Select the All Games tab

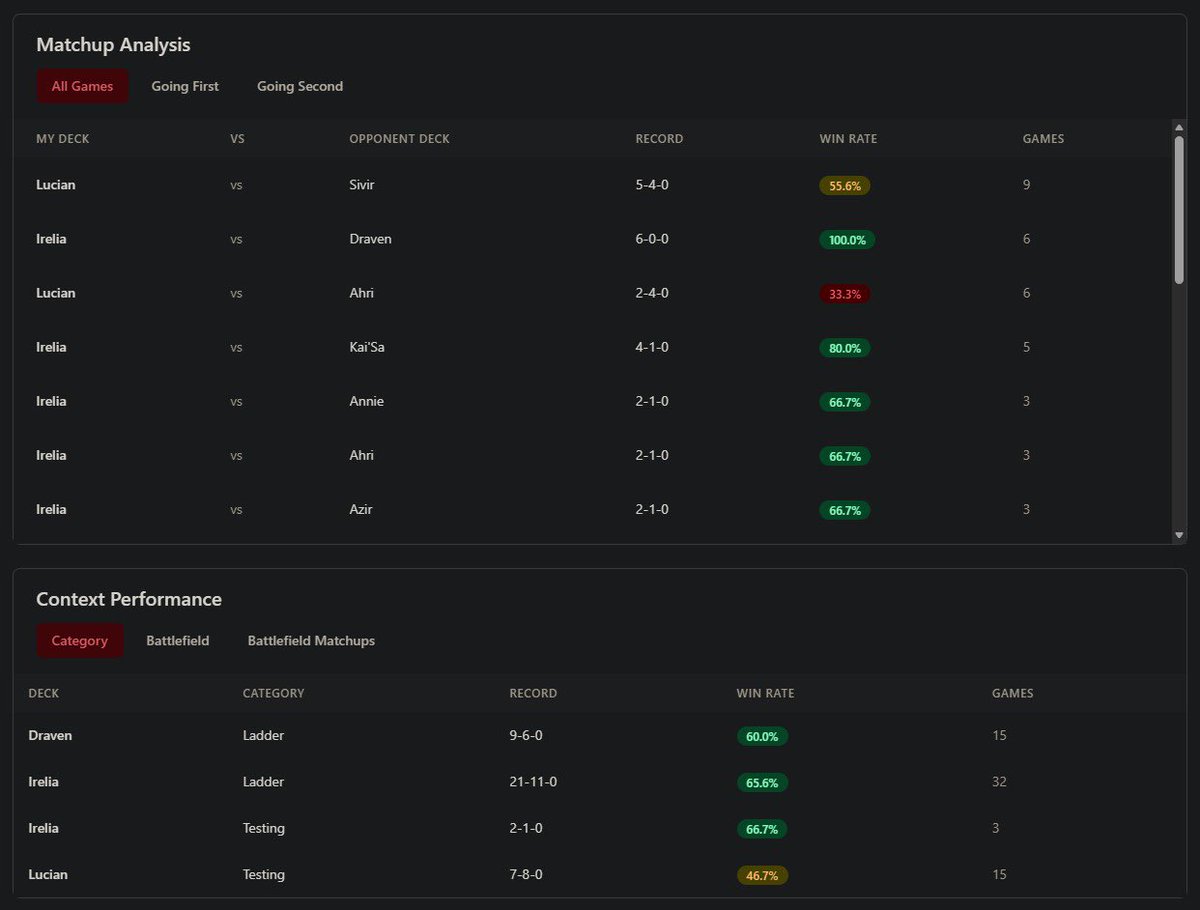(x=82, y=86)
